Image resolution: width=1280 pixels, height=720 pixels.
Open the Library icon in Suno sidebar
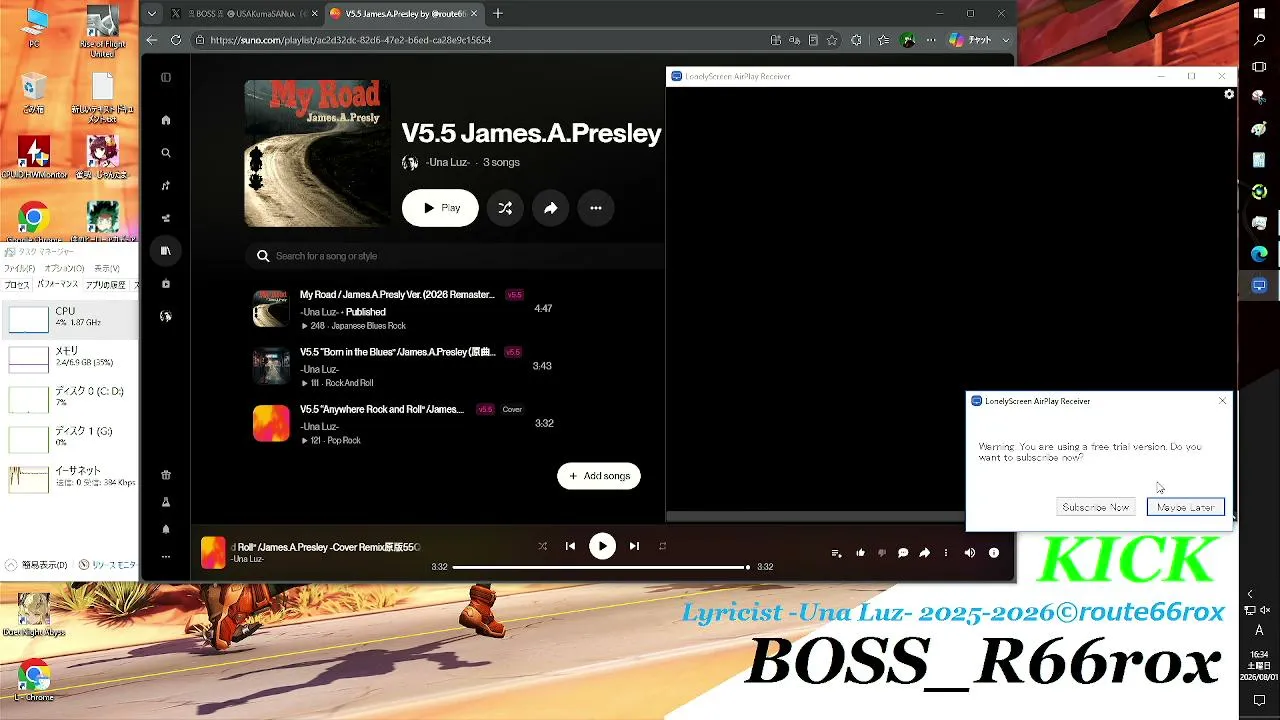pos(166,251)
